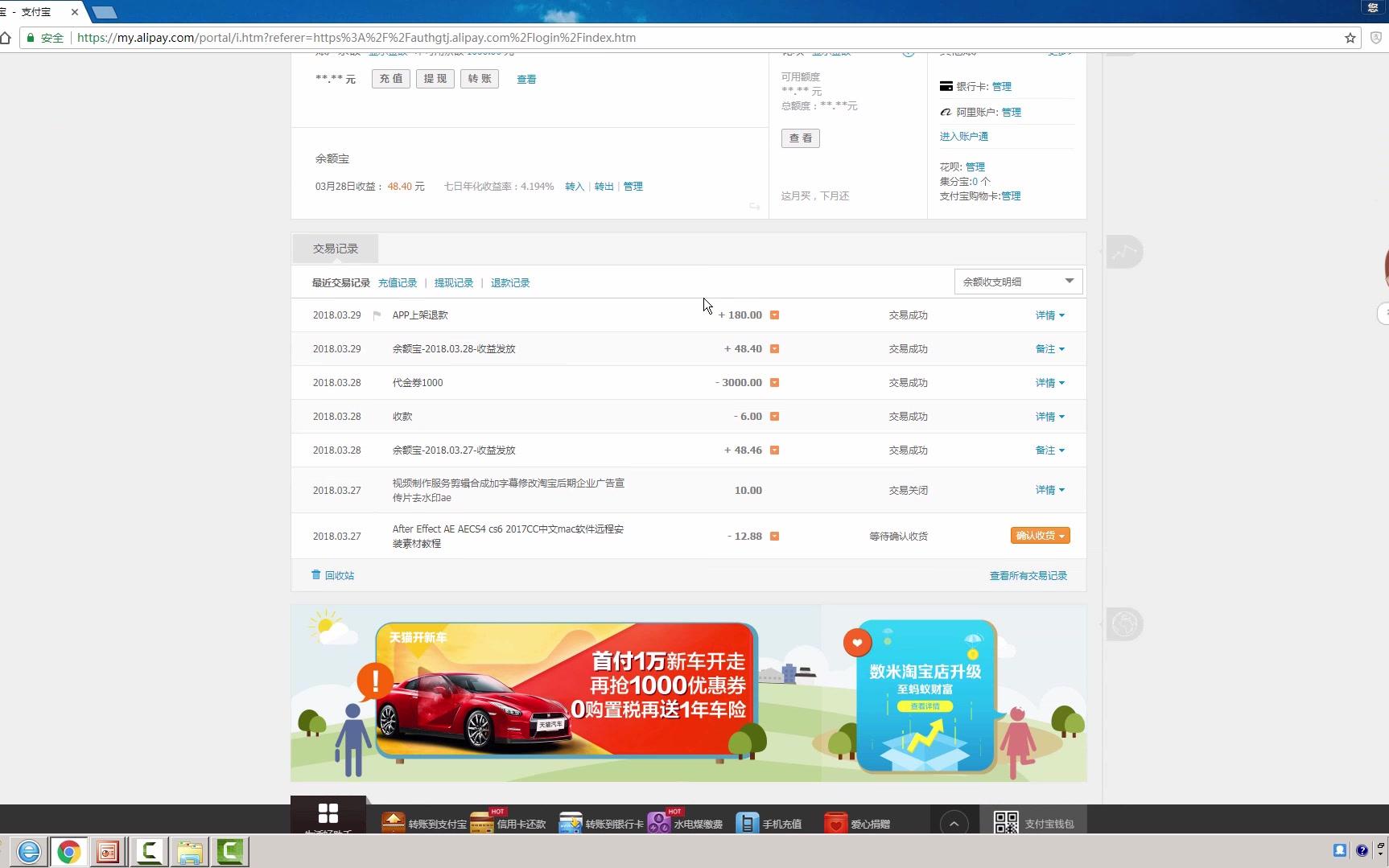Open the 余额收支明细 dropdown
Viewport: 1389px width, 868px height.
[1018, 282]
